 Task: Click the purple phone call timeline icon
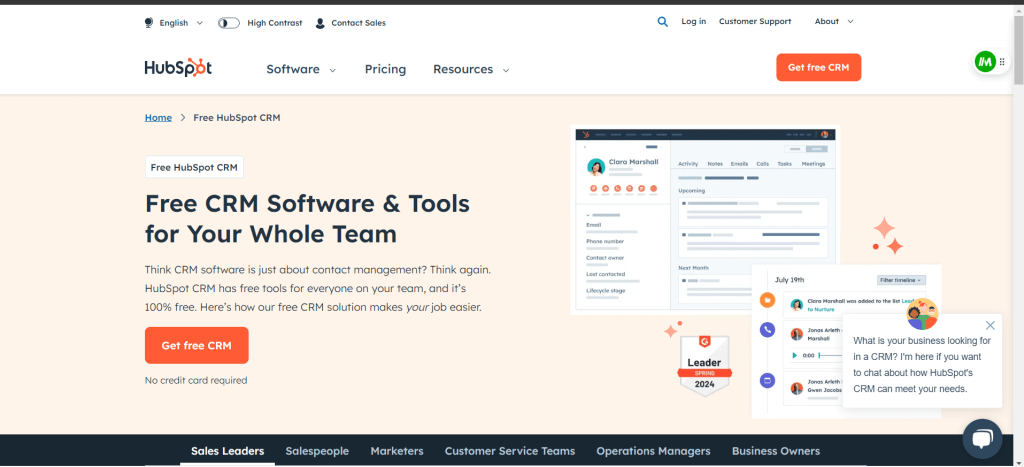[767, 330]
